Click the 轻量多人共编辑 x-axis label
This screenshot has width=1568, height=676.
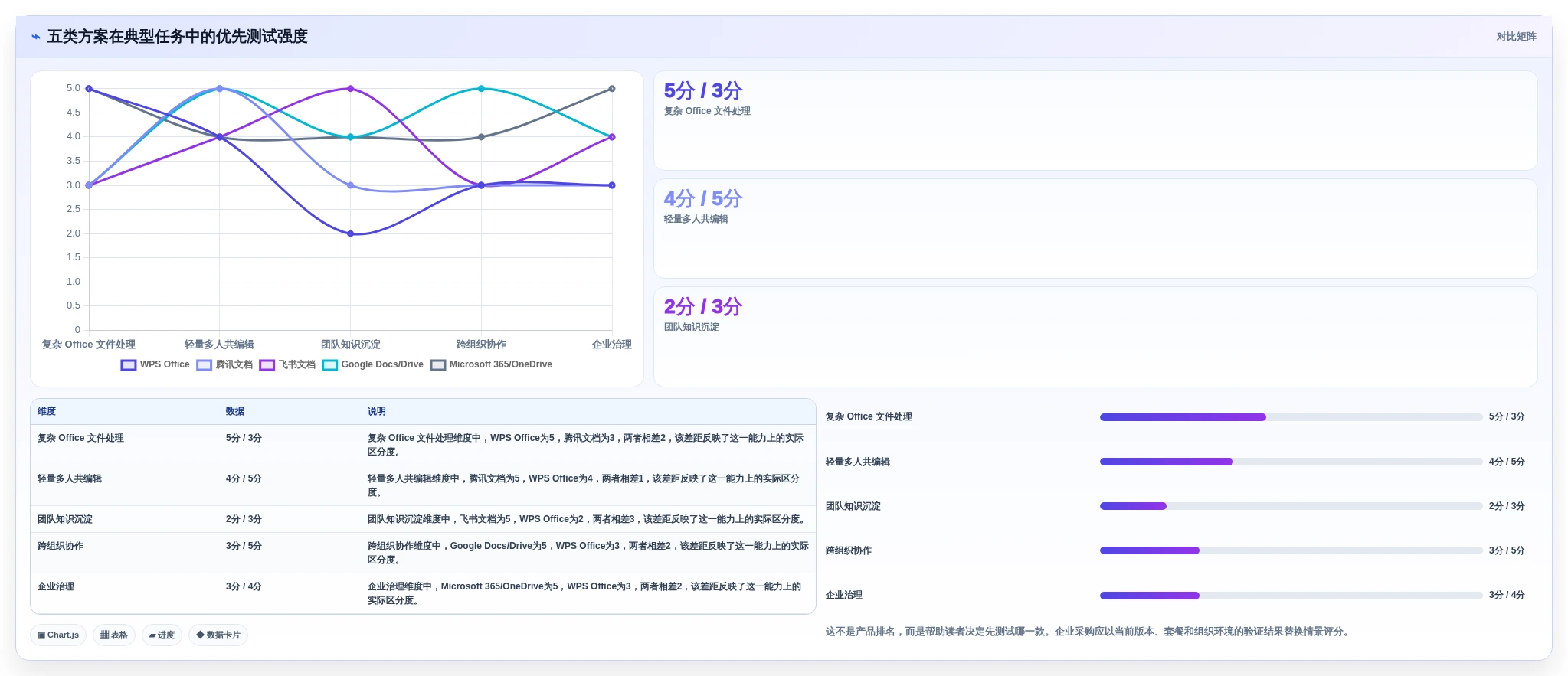pos(219,345)
